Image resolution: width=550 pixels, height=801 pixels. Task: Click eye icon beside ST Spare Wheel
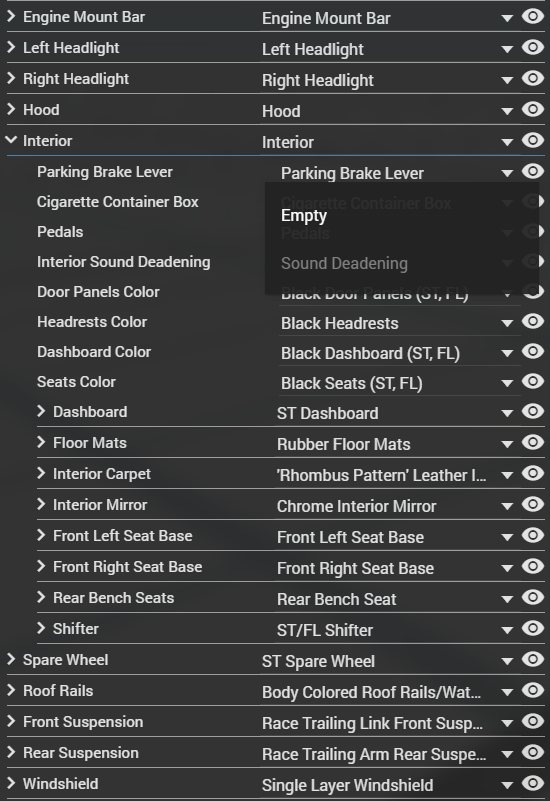pos(533,659)
